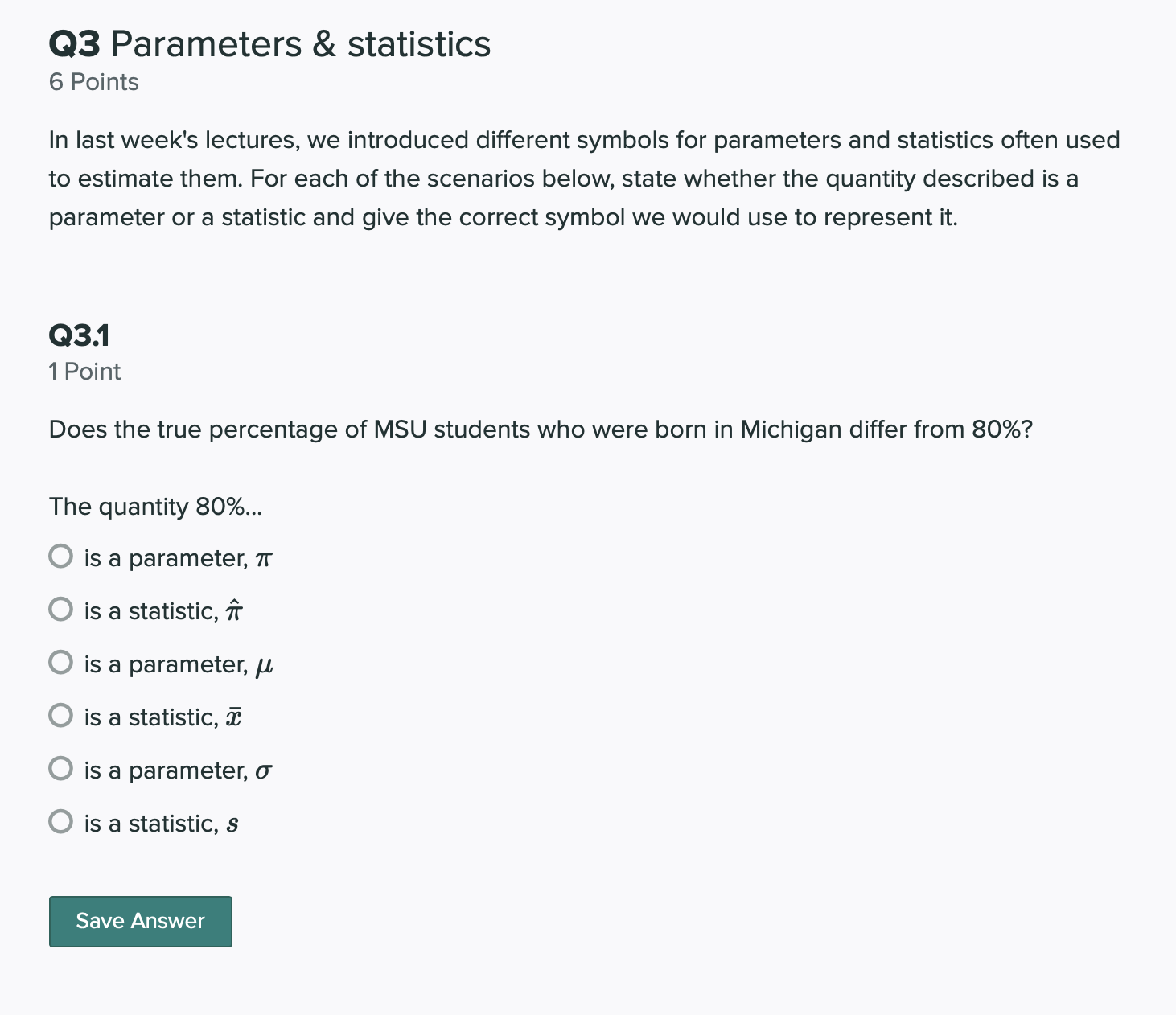
Task: Click the s symbol in the last option
Action: pyautogui.click(x=232, y=823)
